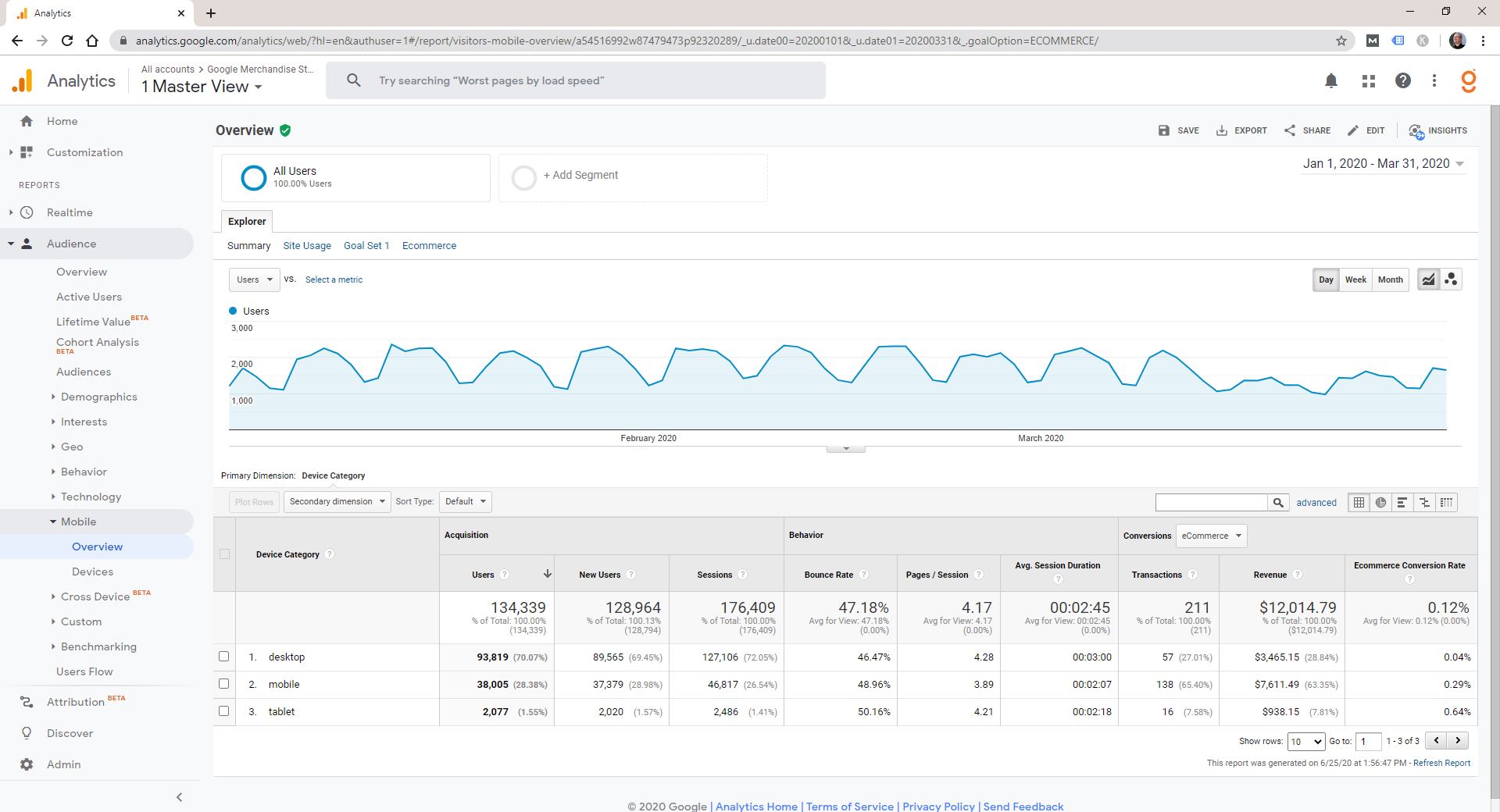Screen dimensions: 1500x812
Task: Click the Send Feedback link
Action: 1023,807
